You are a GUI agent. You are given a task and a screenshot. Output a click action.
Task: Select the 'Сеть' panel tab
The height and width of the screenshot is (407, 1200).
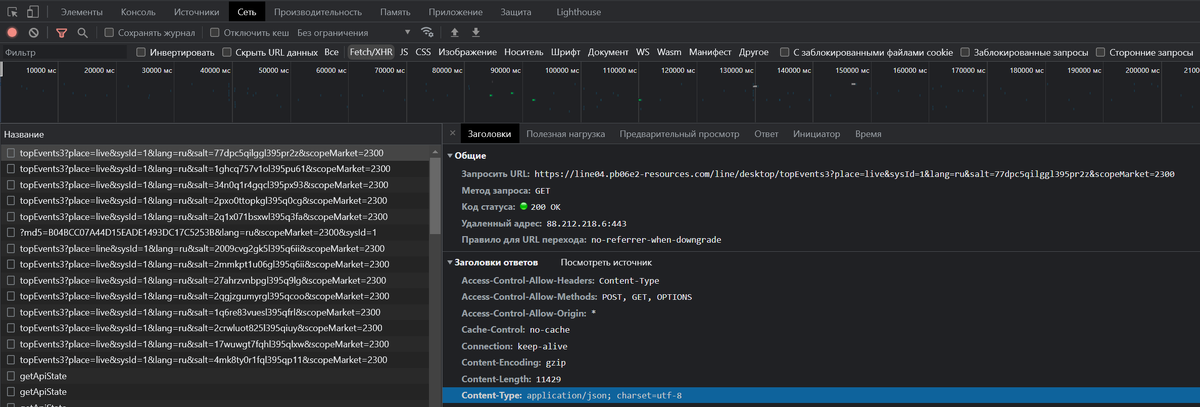(x=247, y=12)
